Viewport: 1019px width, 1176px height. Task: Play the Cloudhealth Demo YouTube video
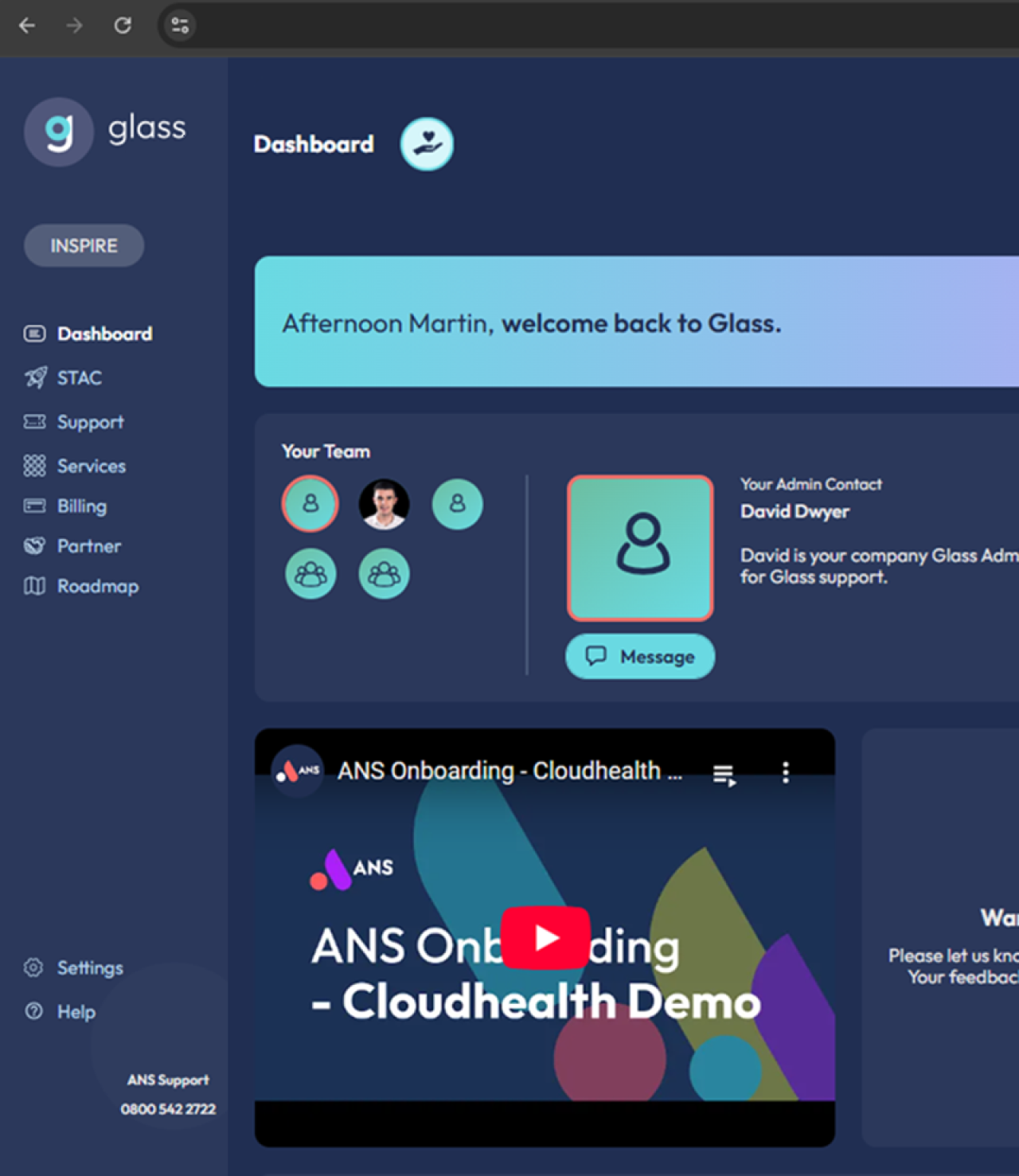click(x=545, y=938)
